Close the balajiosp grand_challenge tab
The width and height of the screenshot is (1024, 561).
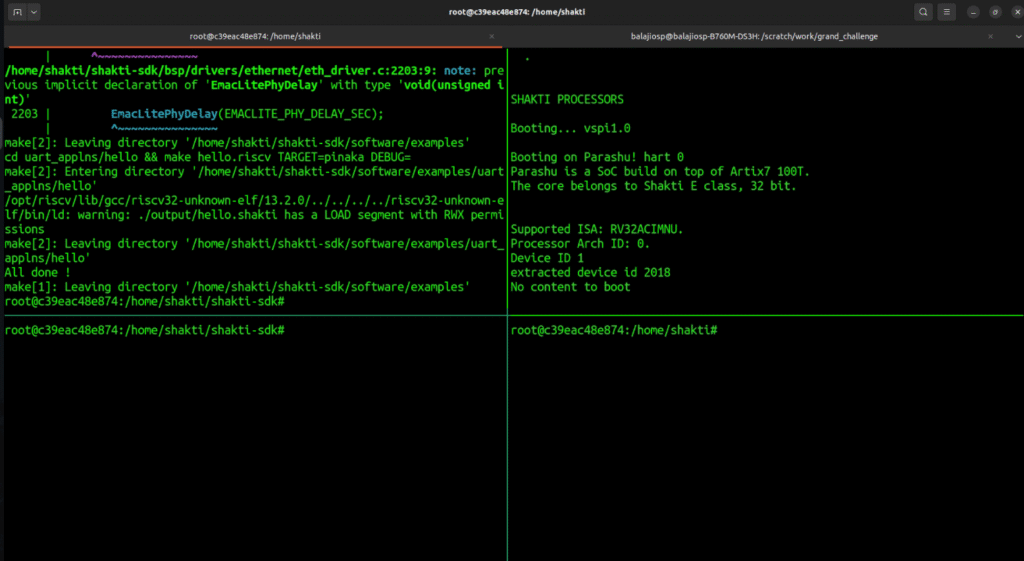pyautogui.click(x=990, y=37)
